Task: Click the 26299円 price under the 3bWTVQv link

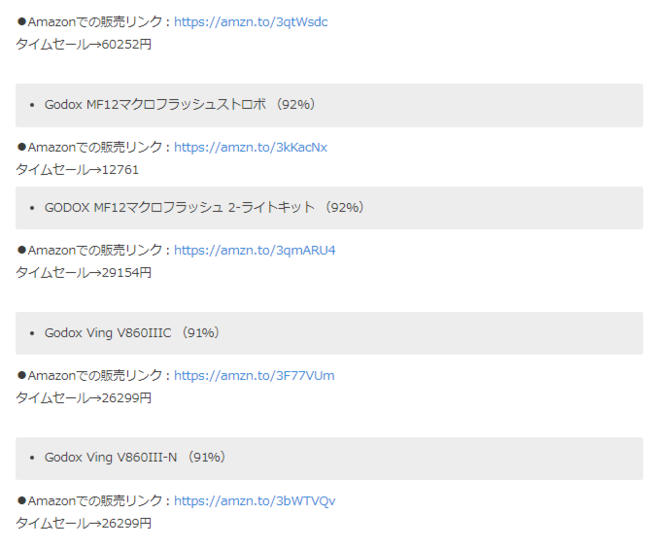Action: click(84, 523)
